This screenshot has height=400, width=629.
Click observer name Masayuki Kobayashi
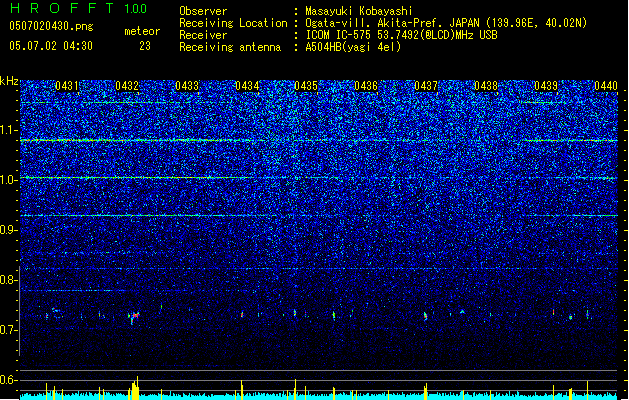359,11
